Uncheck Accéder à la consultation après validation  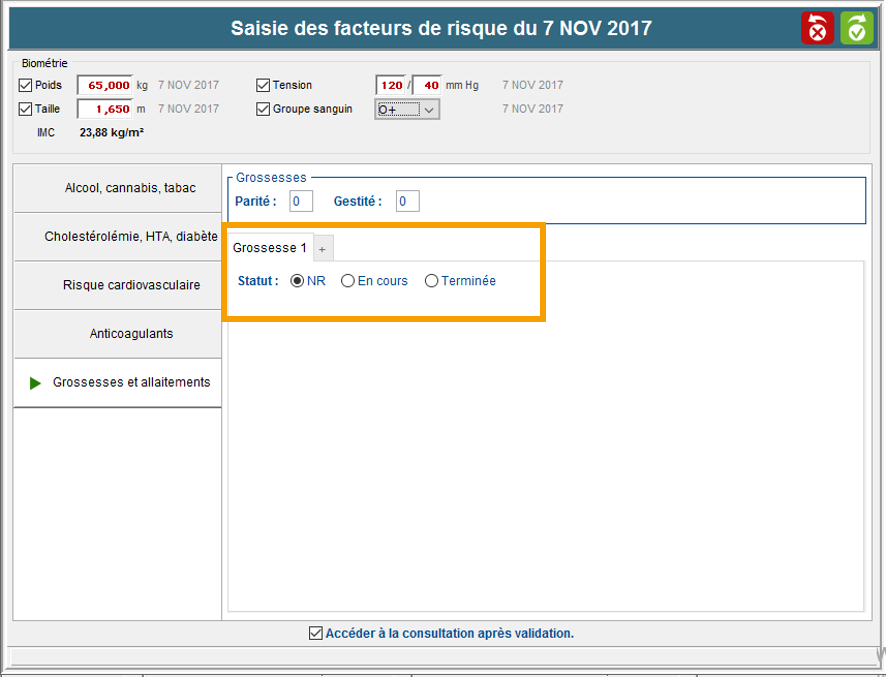pyautogui.click(x=316, y=633)
